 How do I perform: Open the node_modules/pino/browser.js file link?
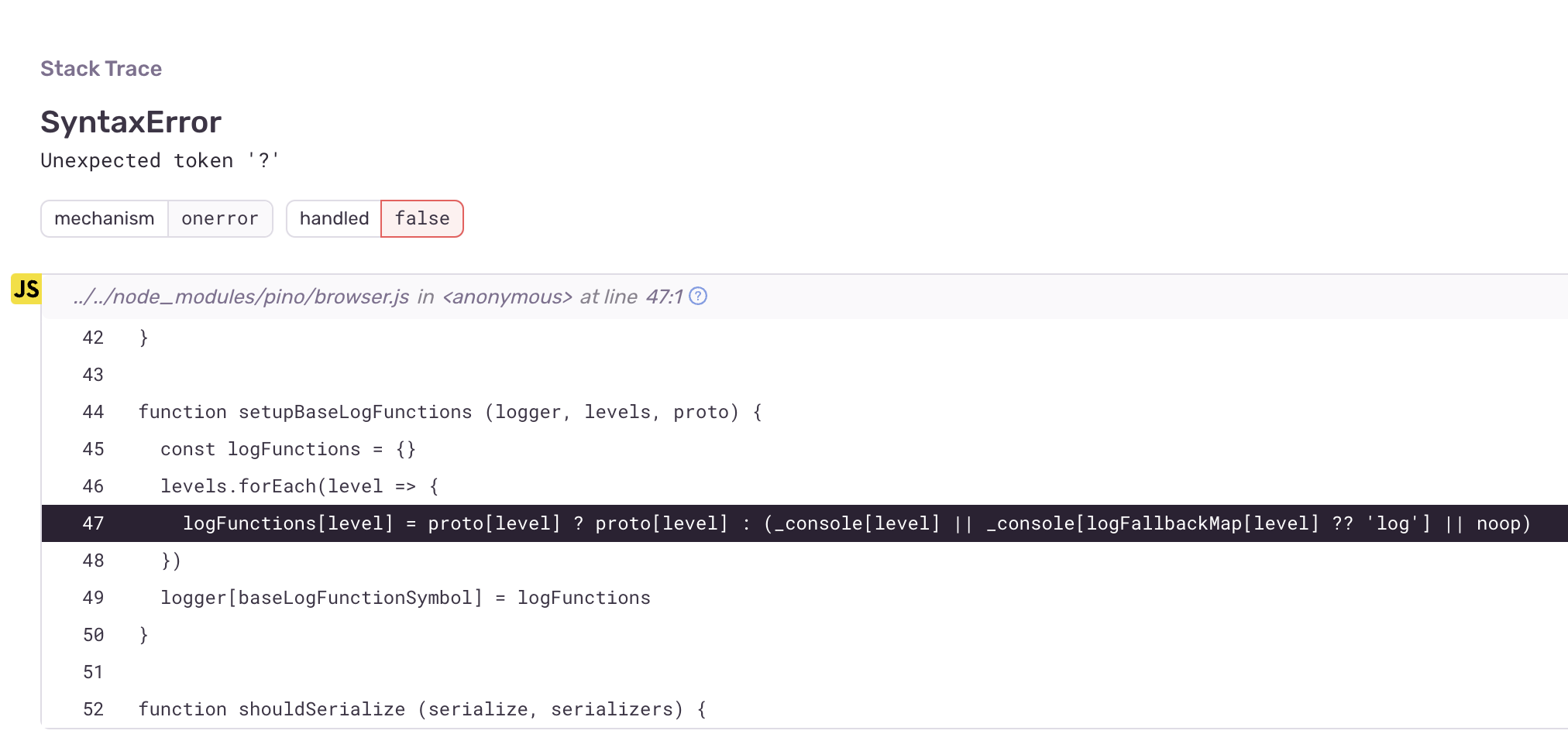[240, 297]
